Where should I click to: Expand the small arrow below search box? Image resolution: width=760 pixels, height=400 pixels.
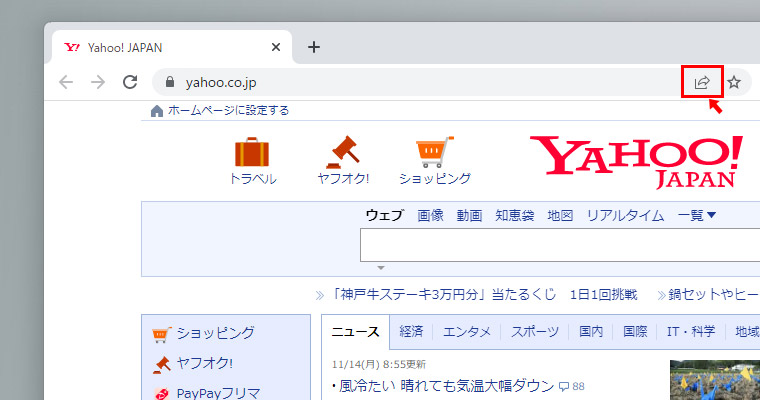[381, 268]
